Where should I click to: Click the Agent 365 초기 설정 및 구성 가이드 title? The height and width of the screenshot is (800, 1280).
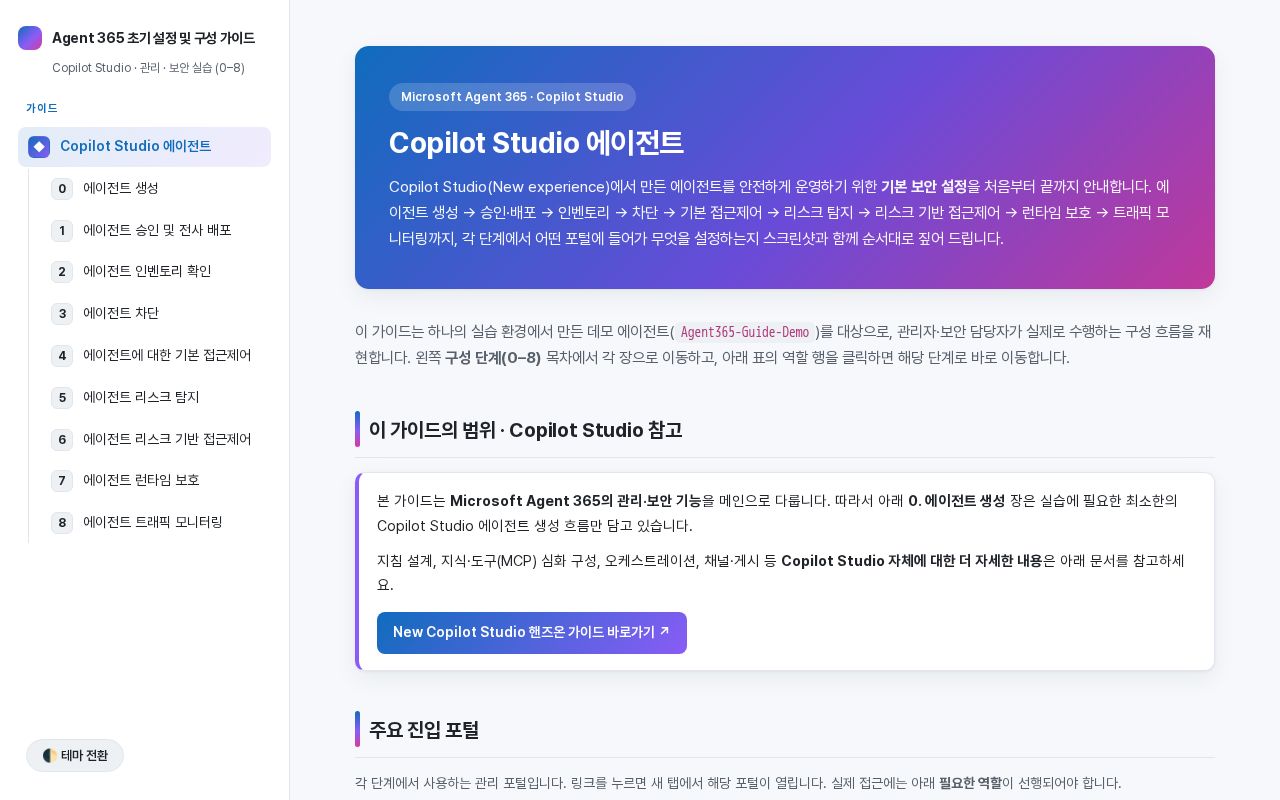pos(154,38)
